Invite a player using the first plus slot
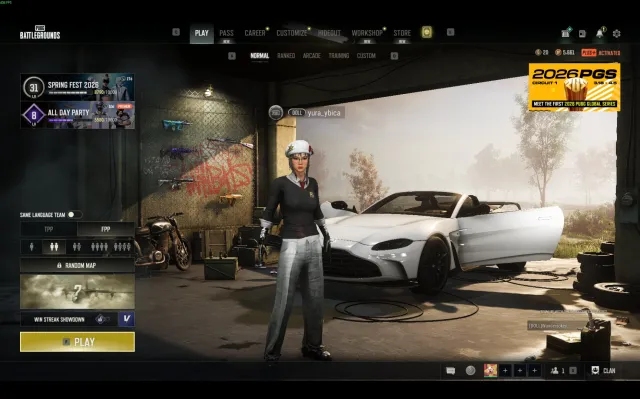The width and height of the screenshot is (640, 399). [505, 370]
